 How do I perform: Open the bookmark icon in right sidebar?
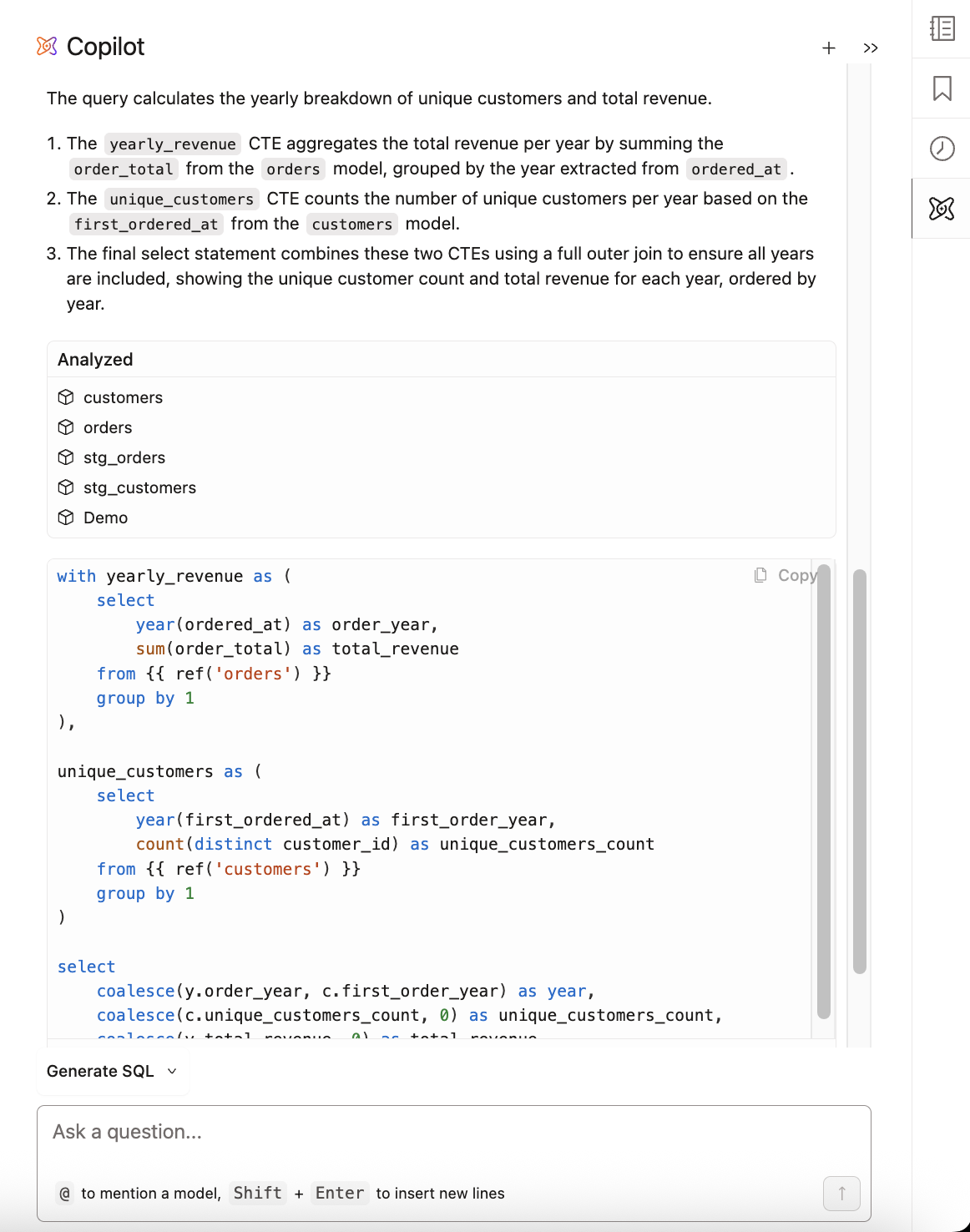tap(942, 88)
